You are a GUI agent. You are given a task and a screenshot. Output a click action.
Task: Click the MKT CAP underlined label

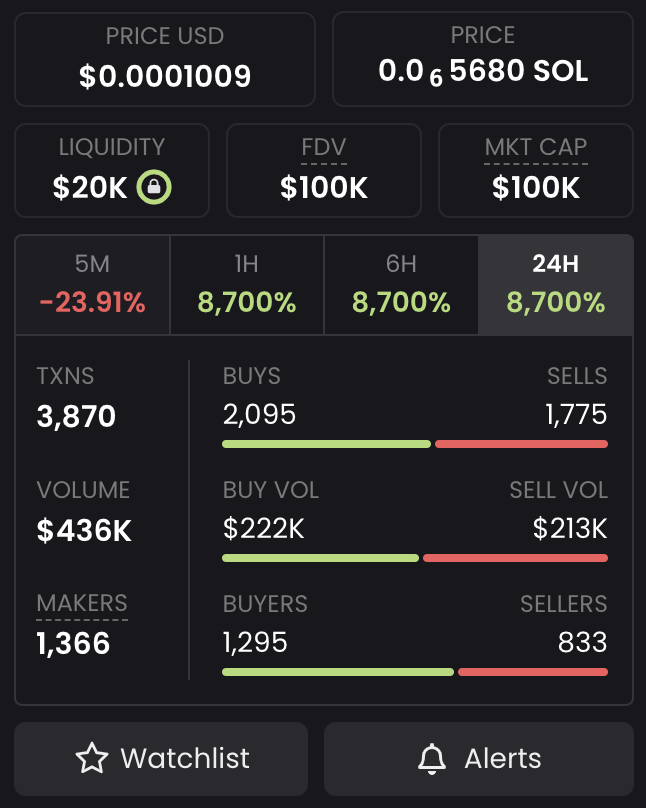click(536, 148)
